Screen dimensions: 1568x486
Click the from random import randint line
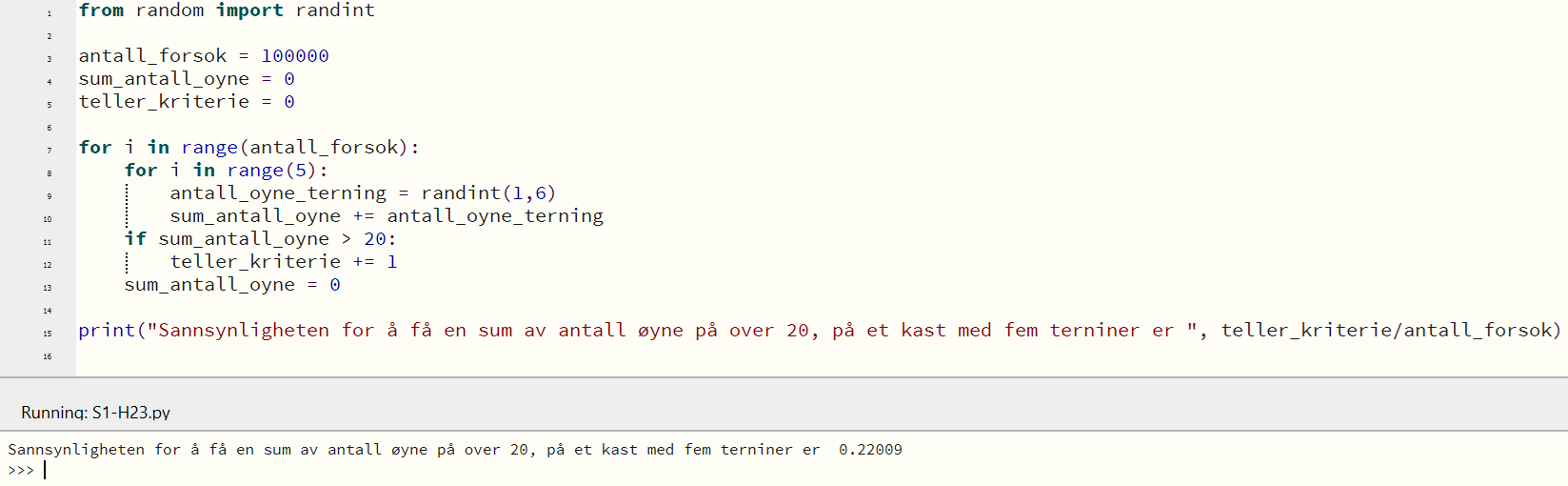(227, 10)
